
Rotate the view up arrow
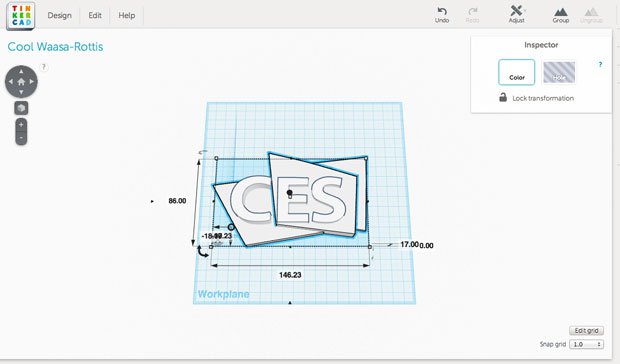click(x=21, y=72)
